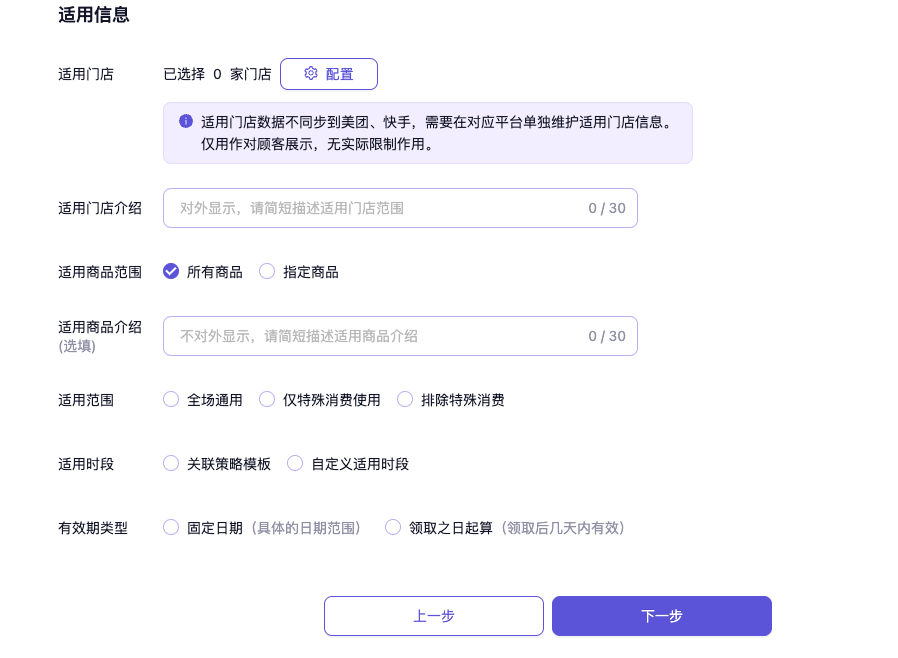Proceed with 下一步 button

662,616
